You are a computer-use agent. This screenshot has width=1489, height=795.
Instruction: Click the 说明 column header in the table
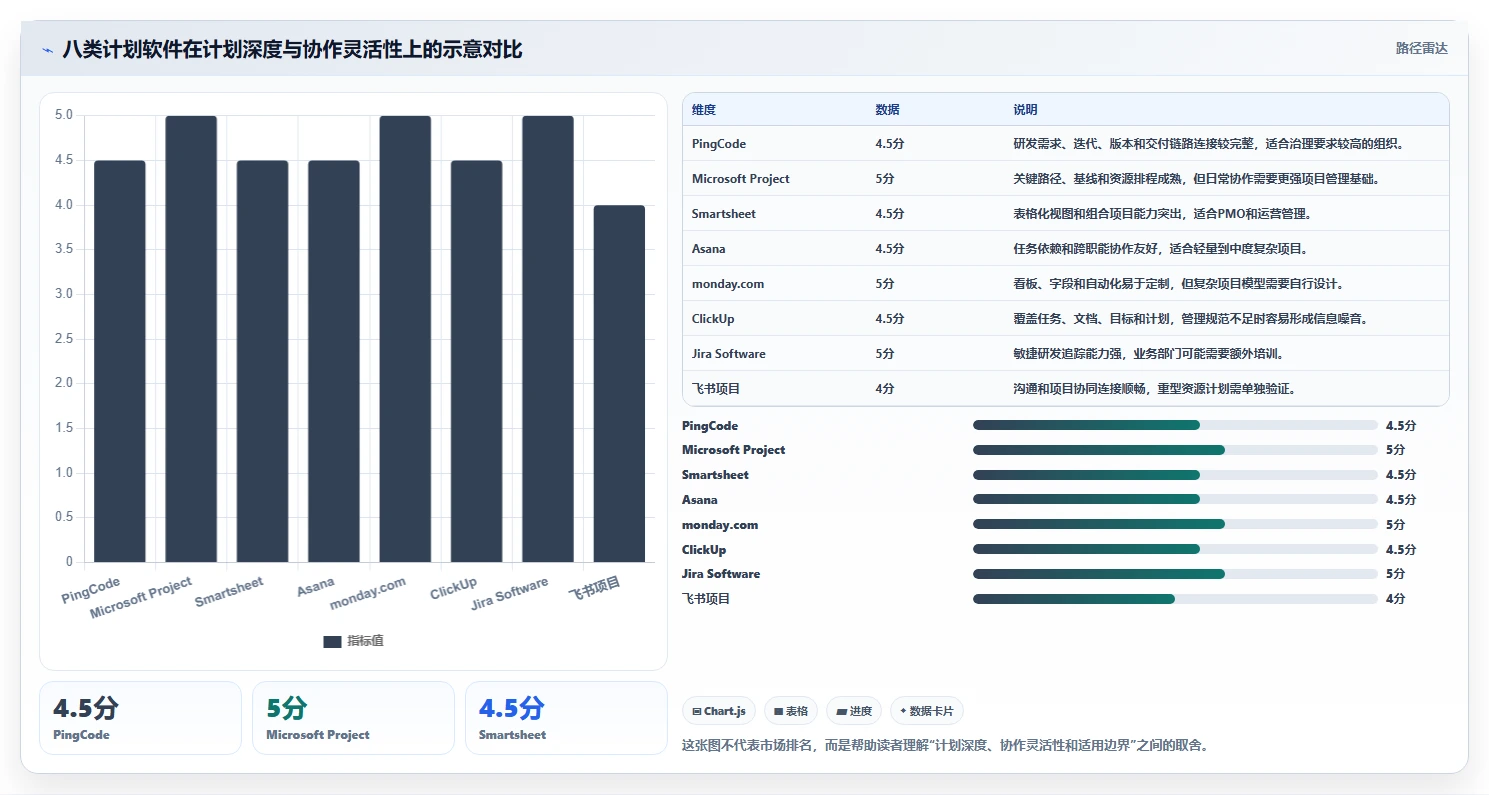pyautogui.click(x=1025, y=110)
